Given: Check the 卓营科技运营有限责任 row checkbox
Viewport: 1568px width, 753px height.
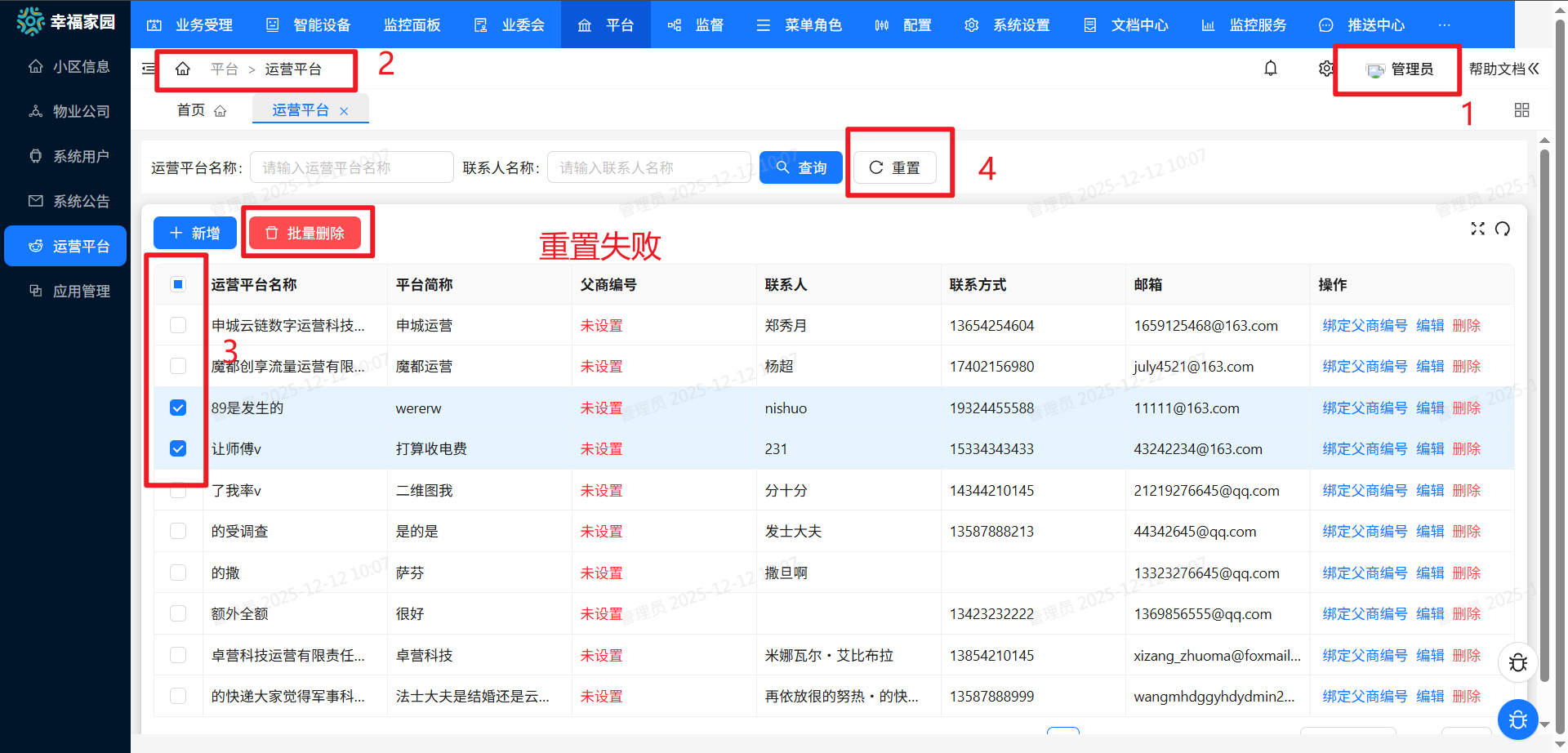Looking at the screenshot, I should tap(178, 655).
